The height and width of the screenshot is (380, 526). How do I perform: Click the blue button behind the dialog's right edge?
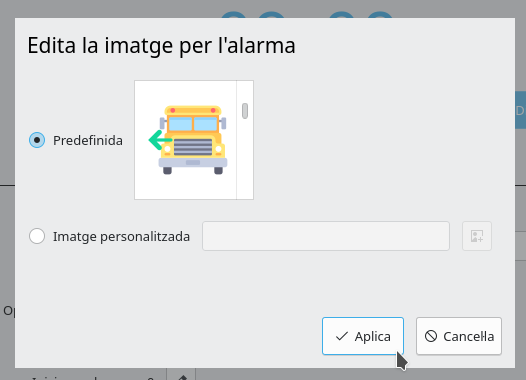(520, 110)
